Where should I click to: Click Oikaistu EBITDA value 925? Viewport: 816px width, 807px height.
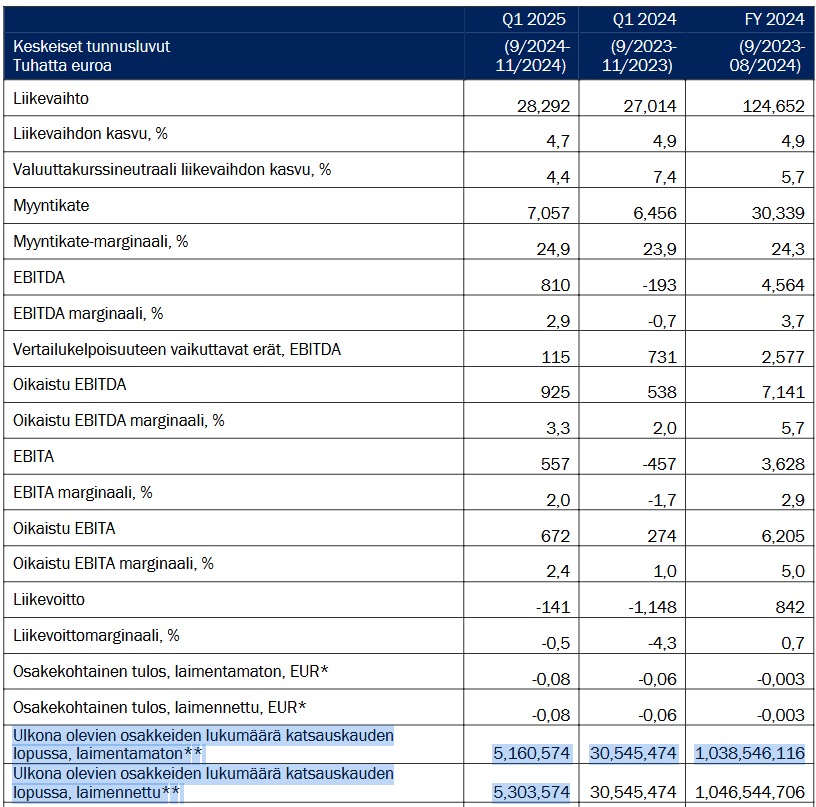[x=555, y=392]
